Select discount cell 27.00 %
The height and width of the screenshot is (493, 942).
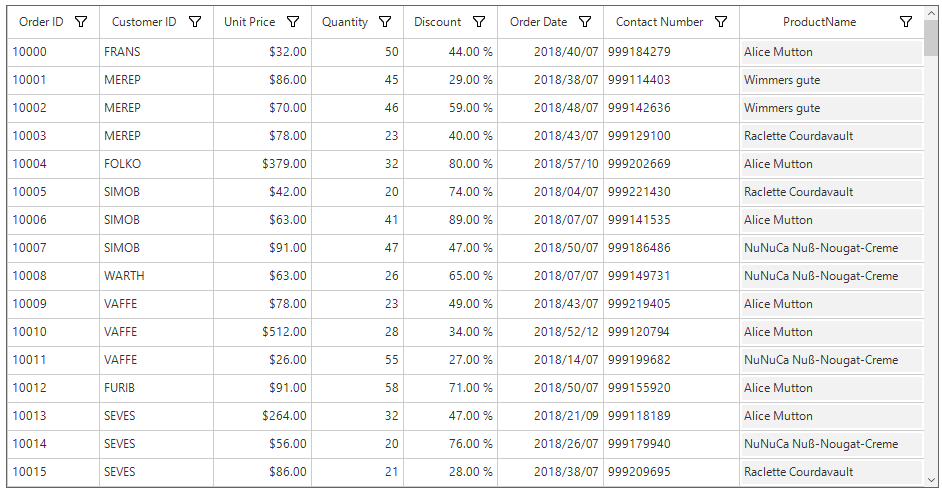[451, 360]
